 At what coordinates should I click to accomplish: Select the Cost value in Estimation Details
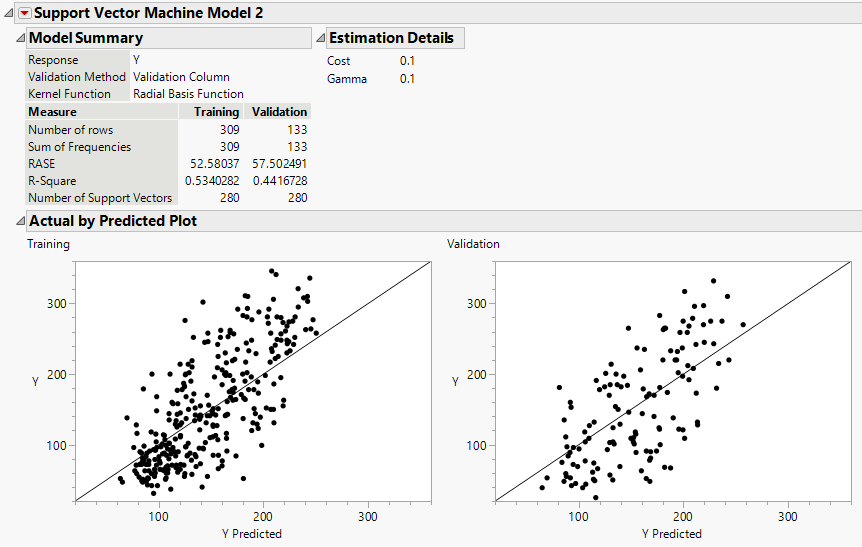[407, 61]
